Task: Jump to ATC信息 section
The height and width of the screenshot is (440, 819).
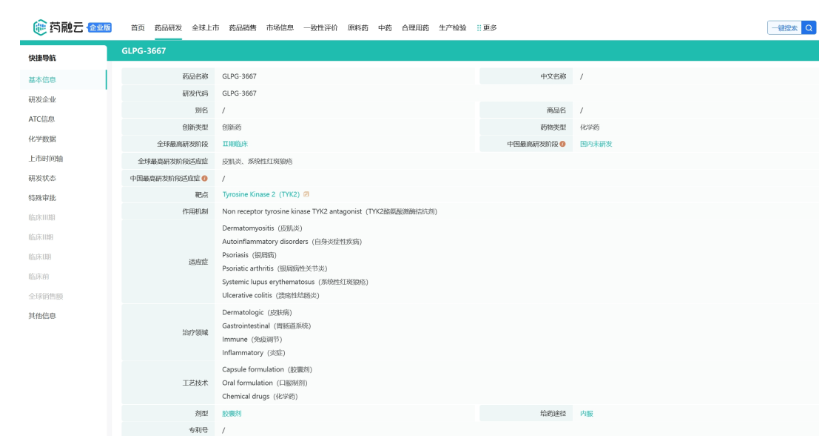Action: click(42, 119)
